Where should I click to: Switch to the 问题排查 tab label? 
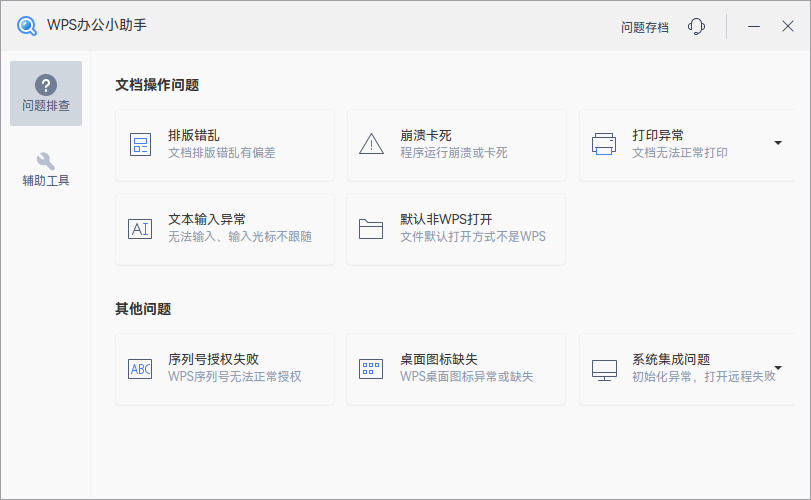tap(46, 105)
